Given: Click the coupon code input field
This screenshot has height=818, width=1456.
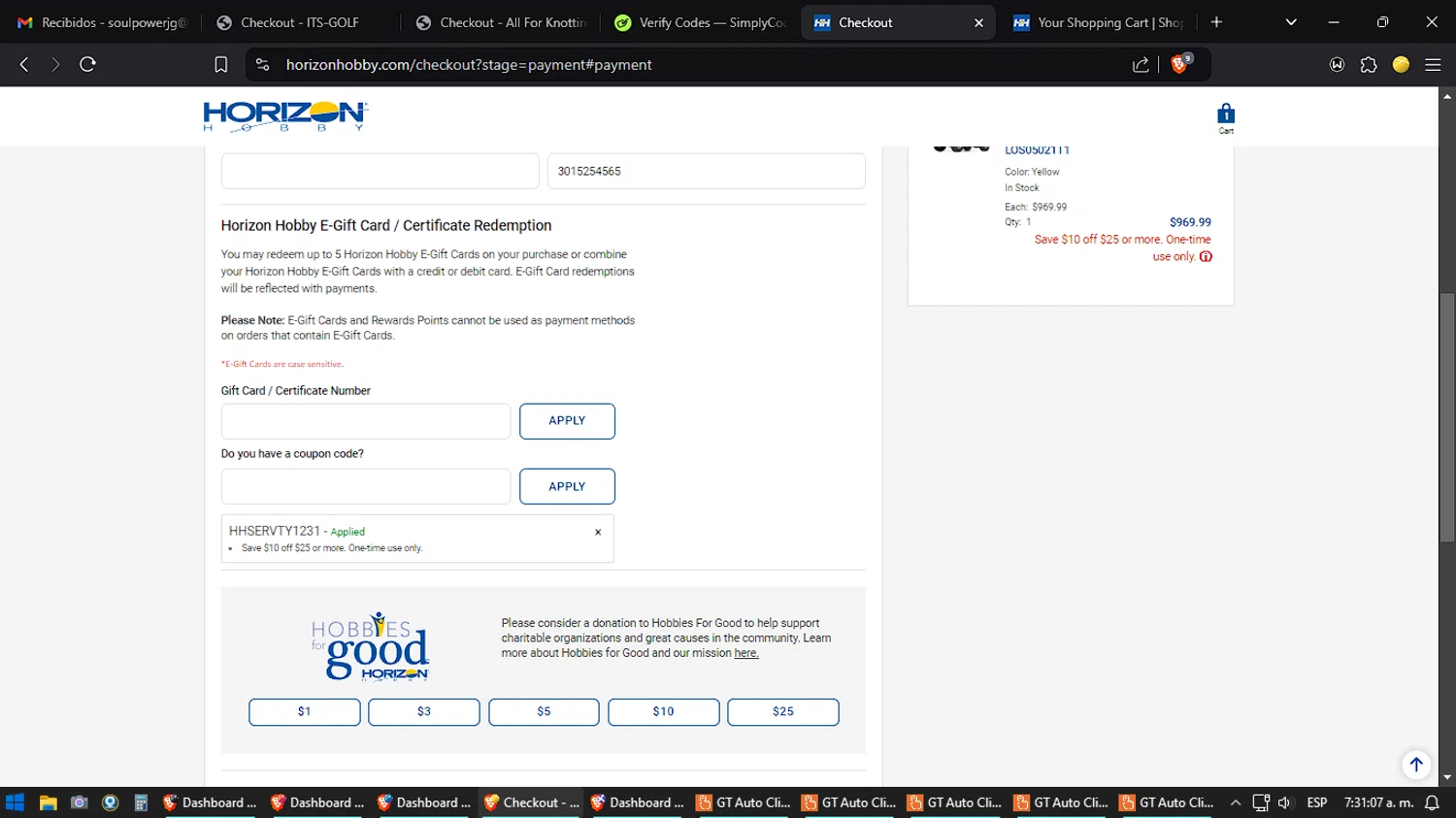Looking at the screenshot, I should tap(366, 486).
